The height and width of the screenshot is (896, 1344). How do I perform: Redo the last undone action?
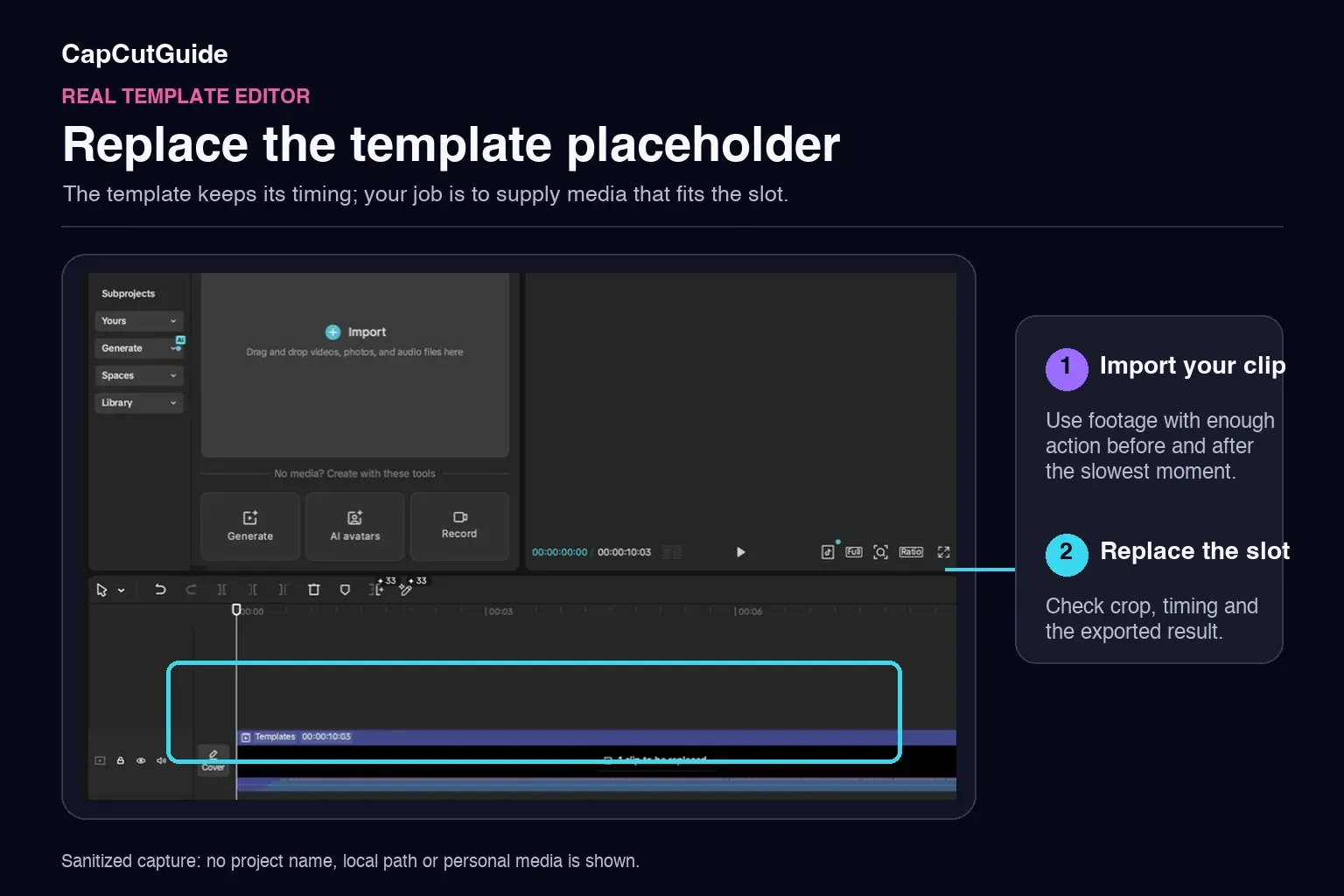[191, 590]
